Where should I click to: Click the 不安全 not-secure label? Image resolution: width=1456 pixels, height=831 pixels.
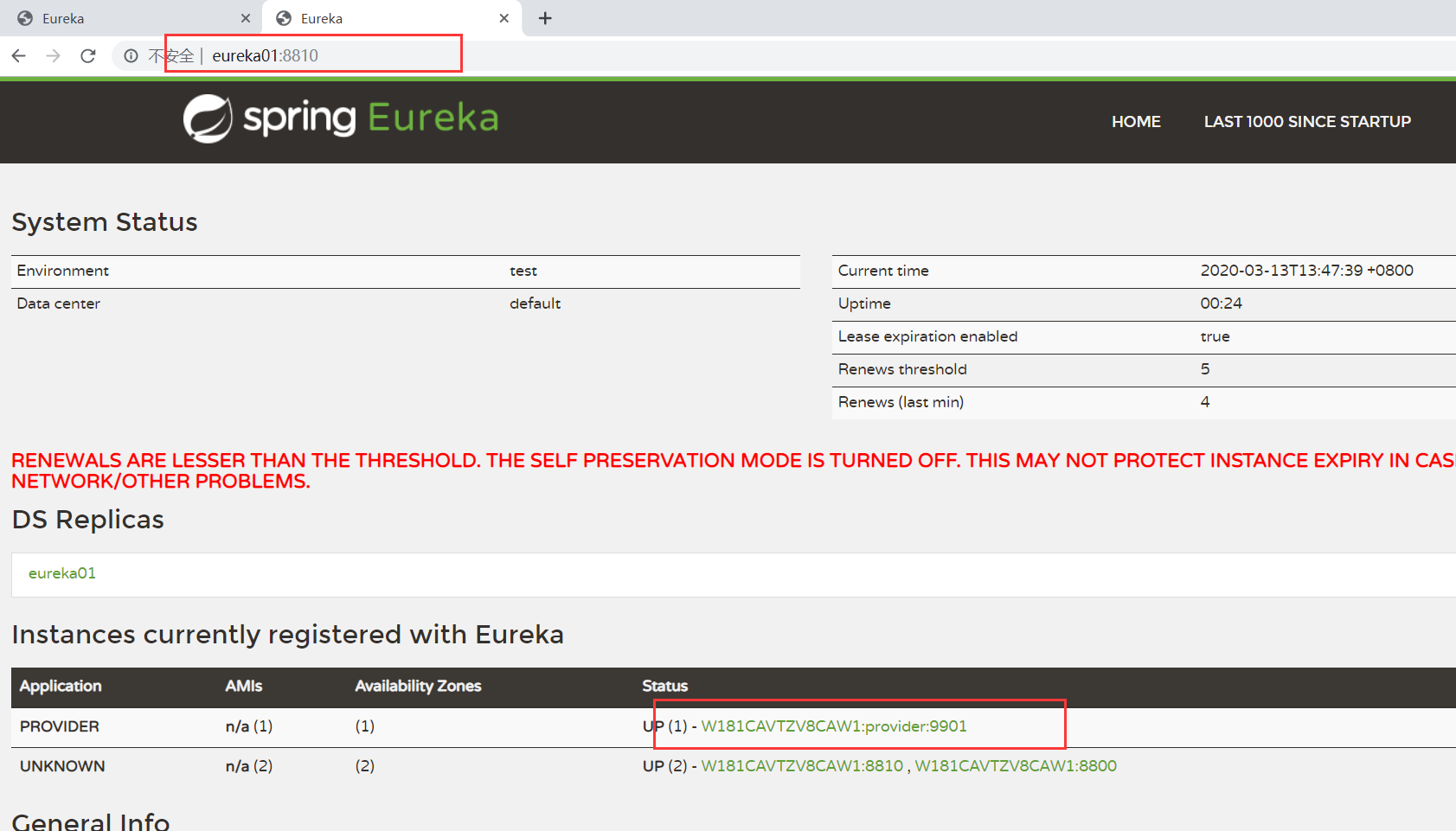(171, 56)
